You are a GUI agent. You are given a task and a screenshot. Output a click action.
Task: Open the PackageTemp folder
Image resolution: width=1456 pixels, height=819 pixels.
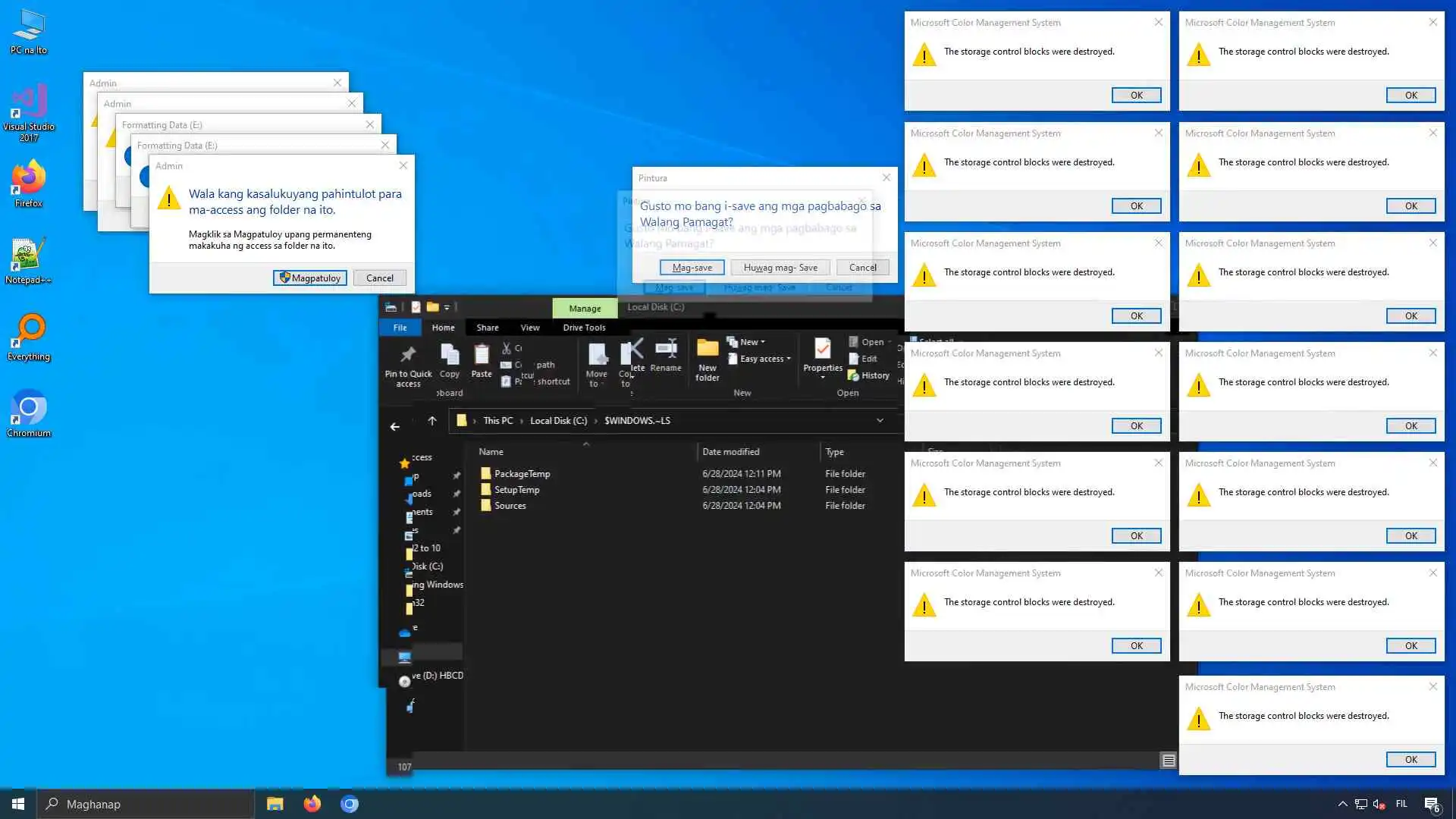tap(522, 474)
